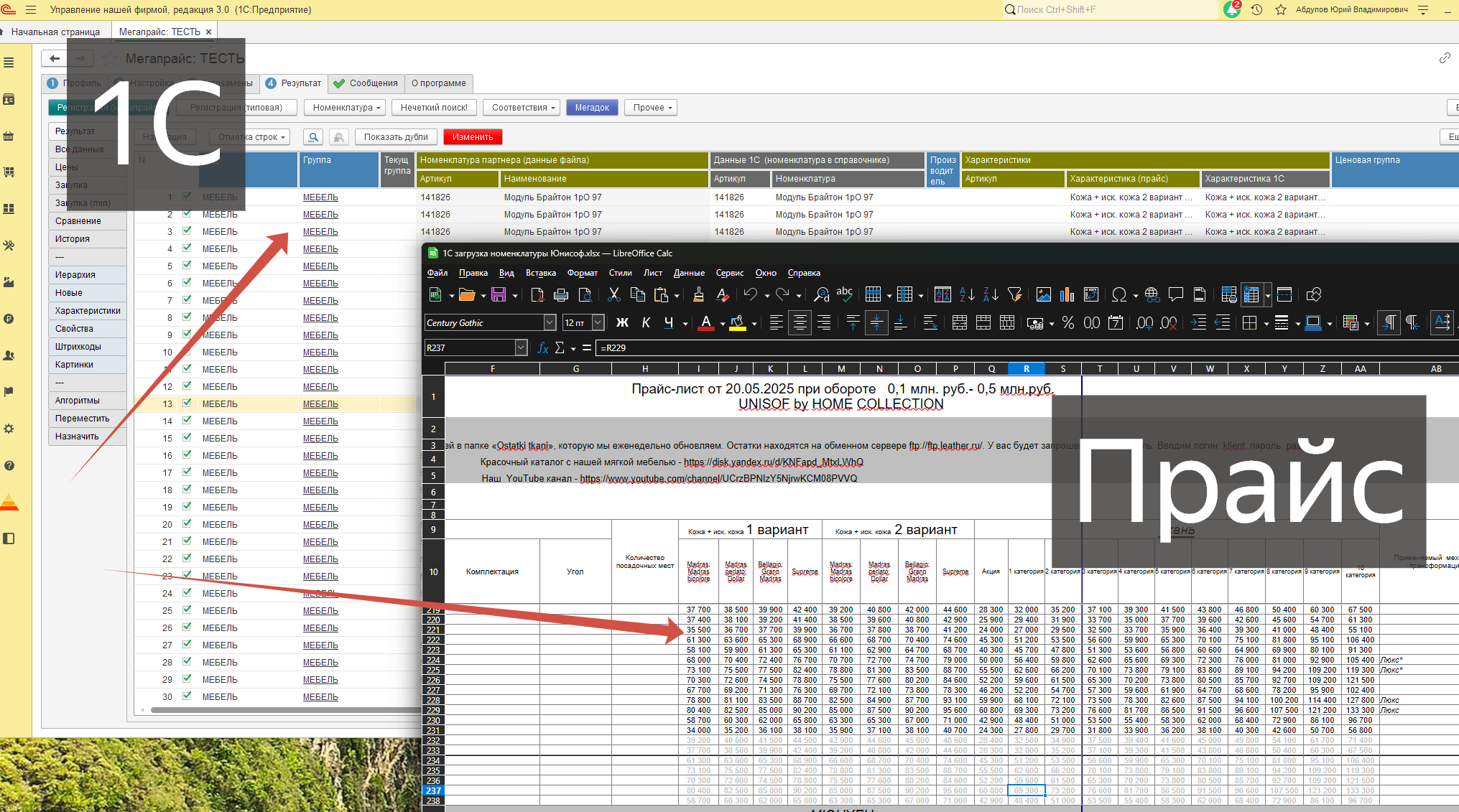Screen dimensions: 1459x812
Task: Click the Bold Ж formatting icon
Action: [622, 323]
